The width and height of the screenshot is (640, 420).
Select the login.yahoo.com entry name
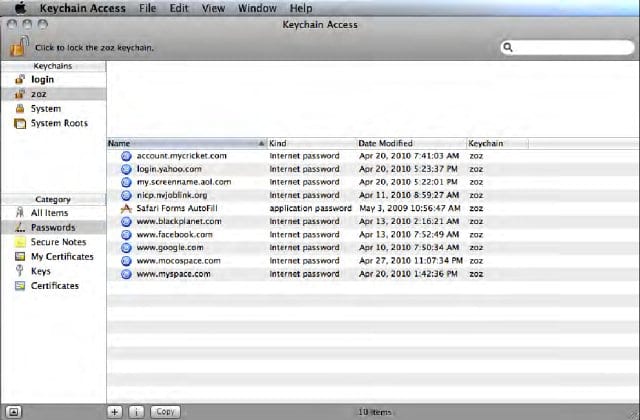pos(169,169)
